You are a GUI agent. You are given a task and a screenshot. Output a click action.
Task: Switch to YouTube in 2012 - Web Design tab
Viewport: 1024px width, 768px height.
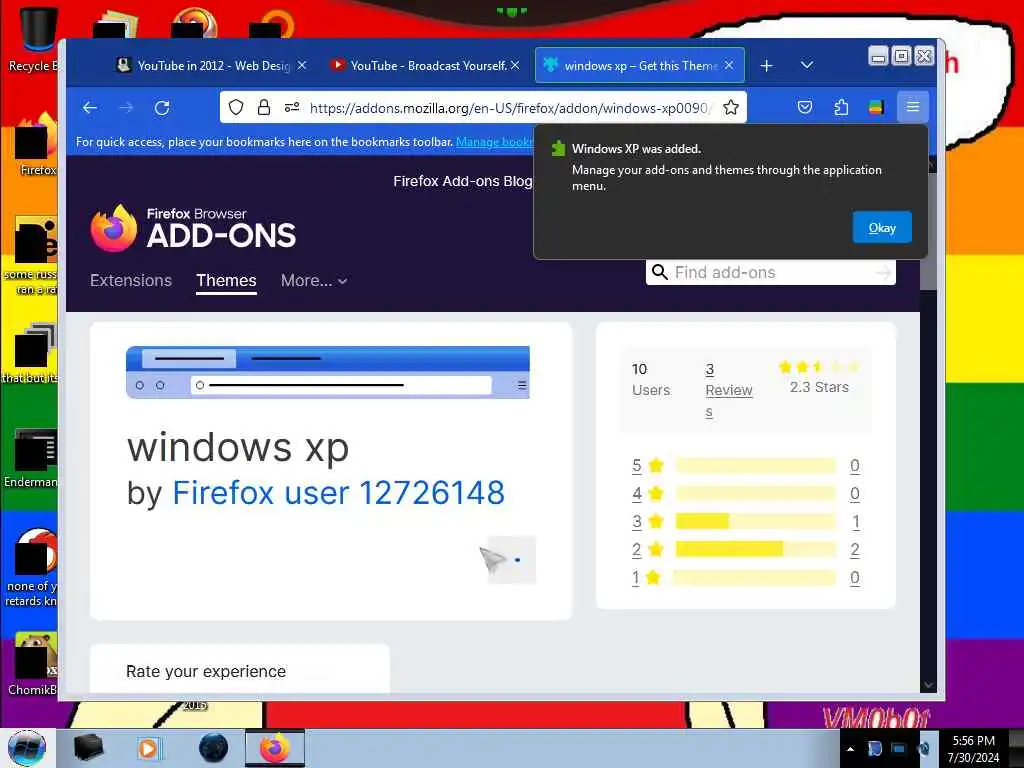pos(211,65)
